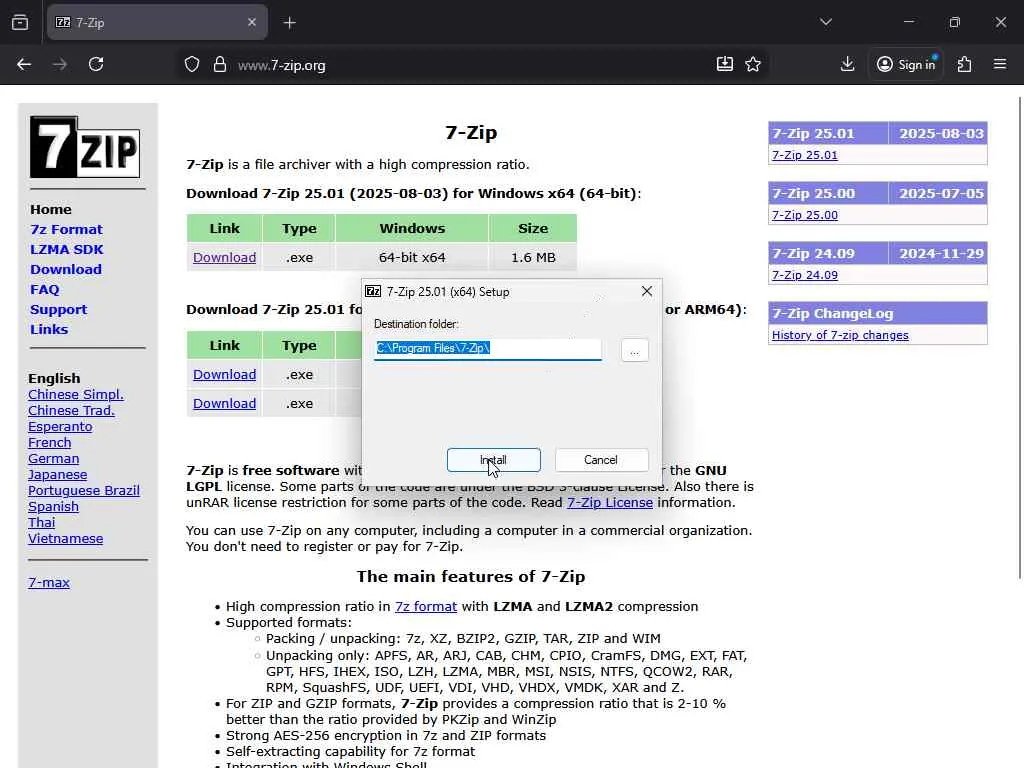Click the padlock site security icon
1024x768 pixels.
click(220, 64)
